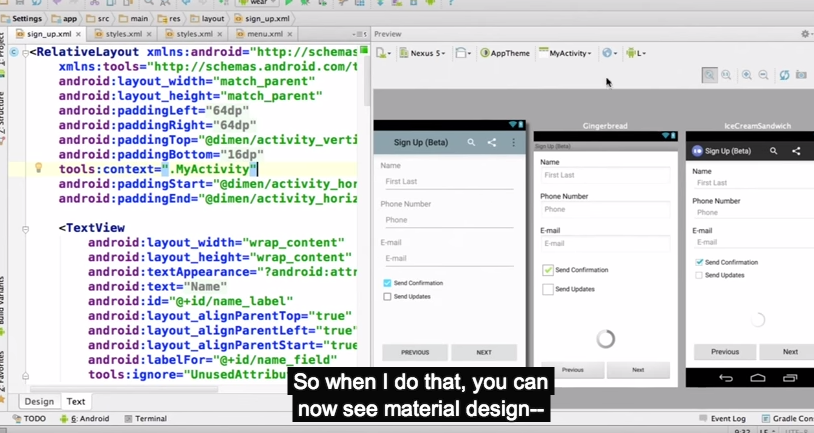The height and width of the screenshot is (433, 814).
Task: Click the layout breadcrumb folder
Action: (207, 19)
